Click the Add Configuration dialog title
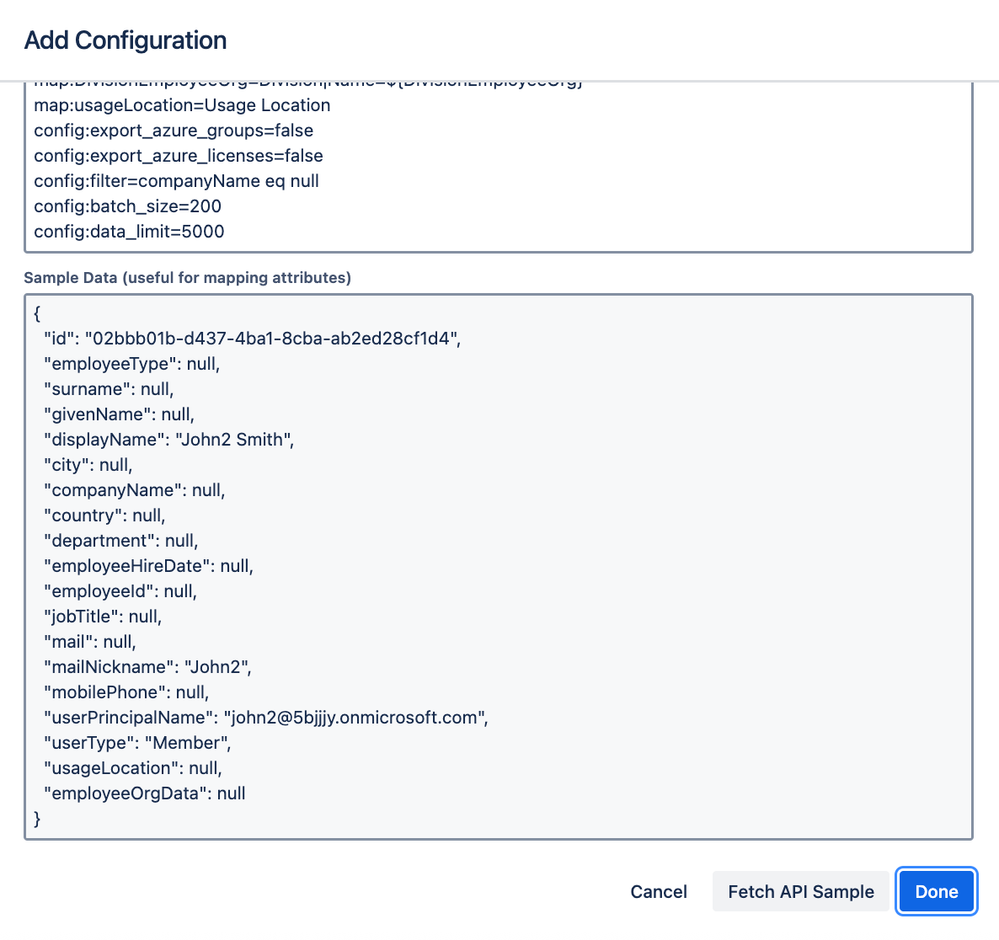 click(x=125, y=40)
